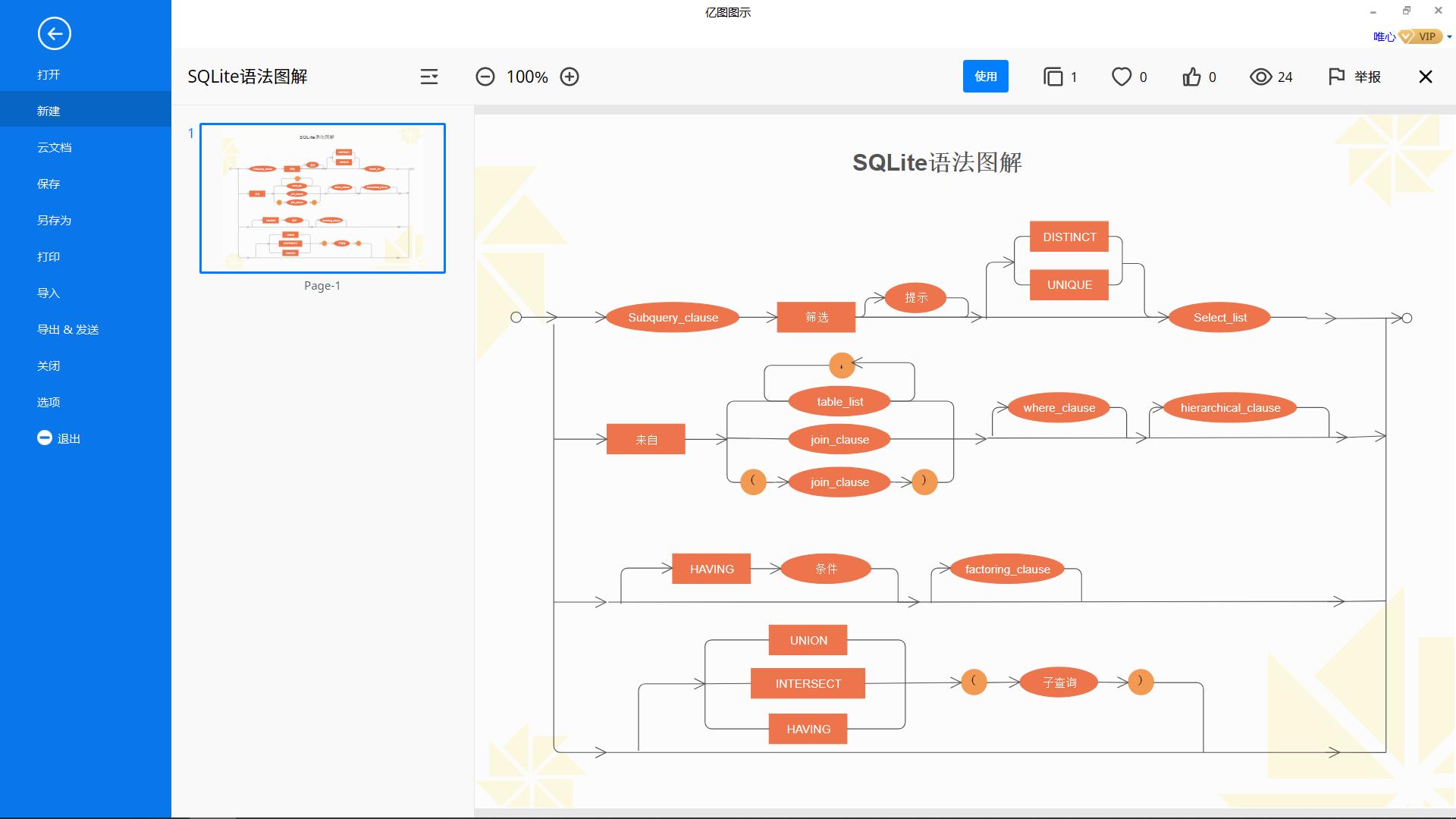Select the Page-1 thumbnail
Screen dimensions: 1456x819
(x=322, y=198)
